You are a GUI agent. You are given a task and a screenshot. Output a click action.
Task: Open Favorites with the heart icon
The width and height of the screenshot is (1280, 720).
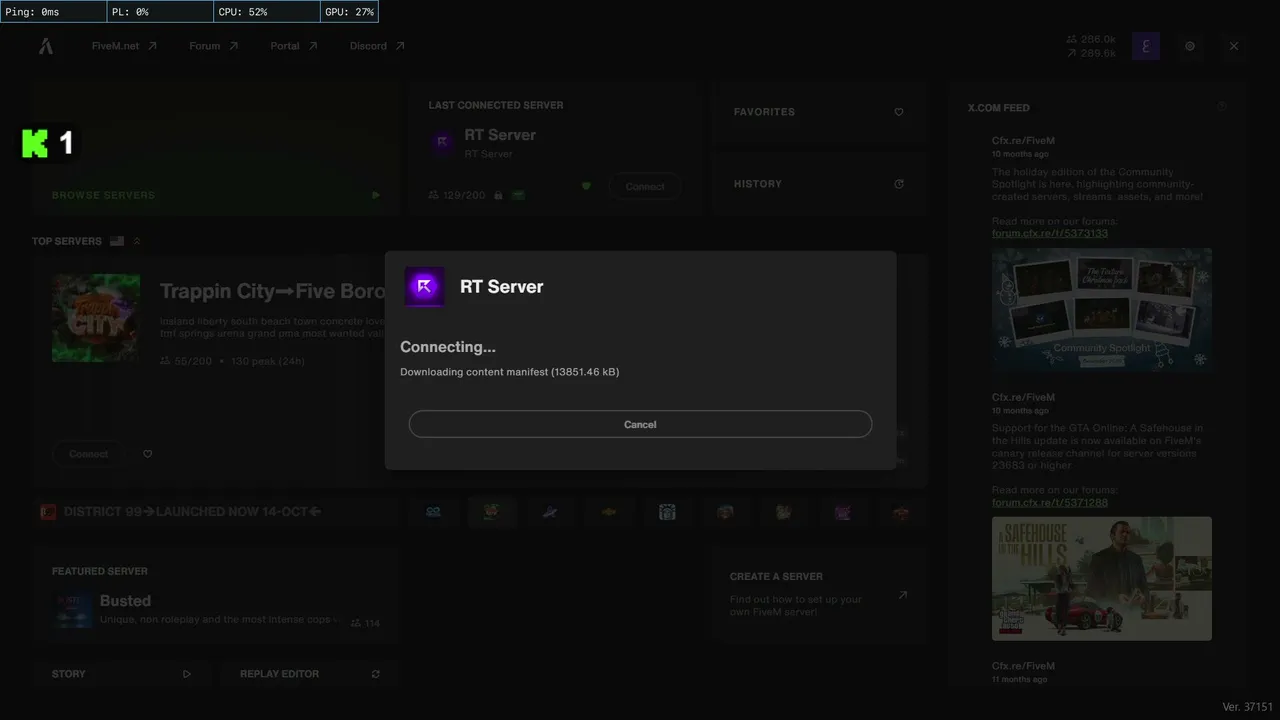pyautogui.click(x=898, y=112)
